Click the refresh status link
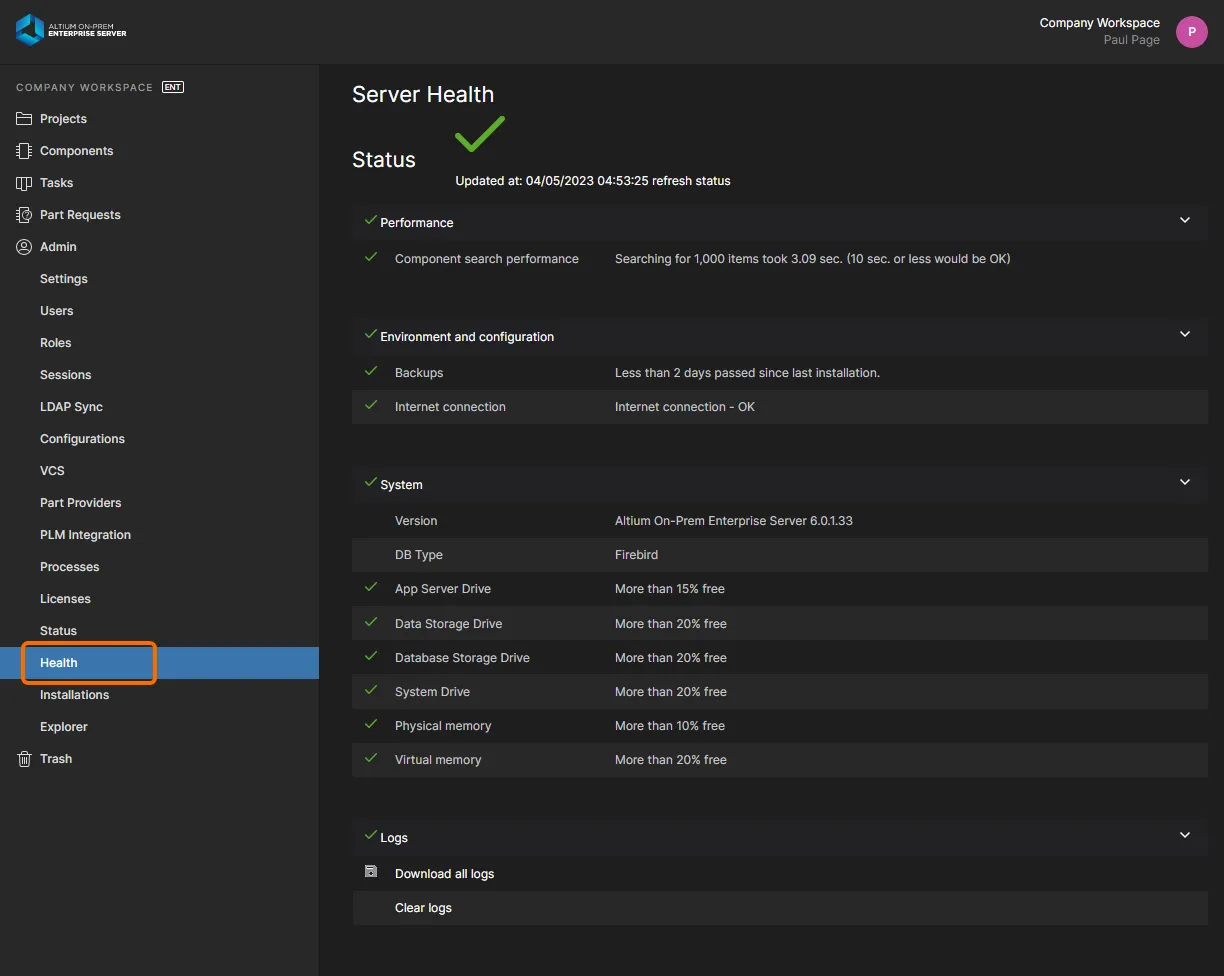Viewport: 1224px width, 976px height. (x=691, y=181)
